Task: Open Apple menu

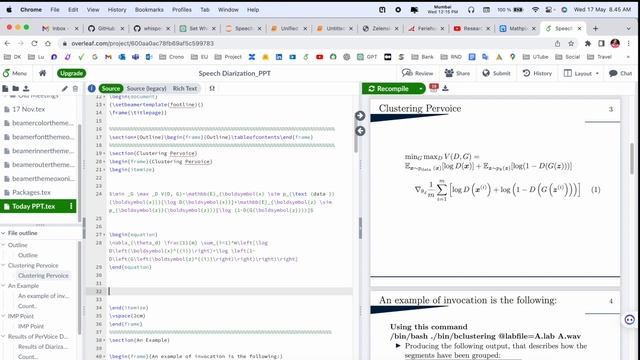Action: tap(9, 9)
